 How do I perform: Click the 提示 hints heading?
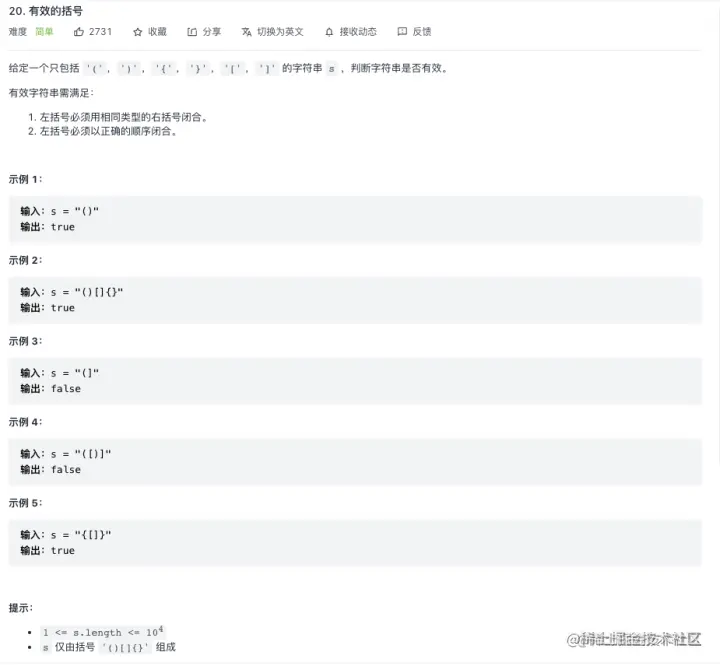[x=21, y=608]
